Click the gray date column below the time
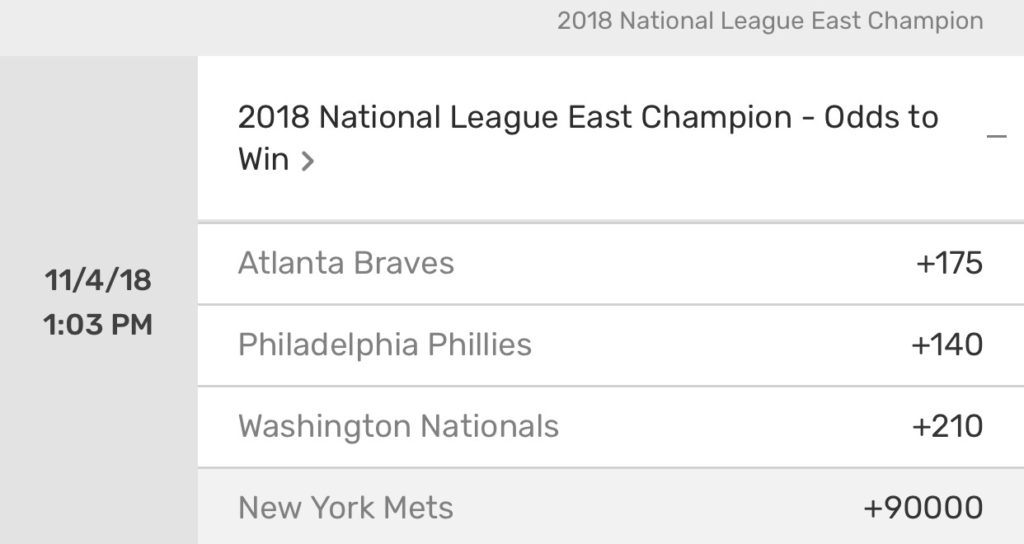1024x544 pixels. point(98,440)
